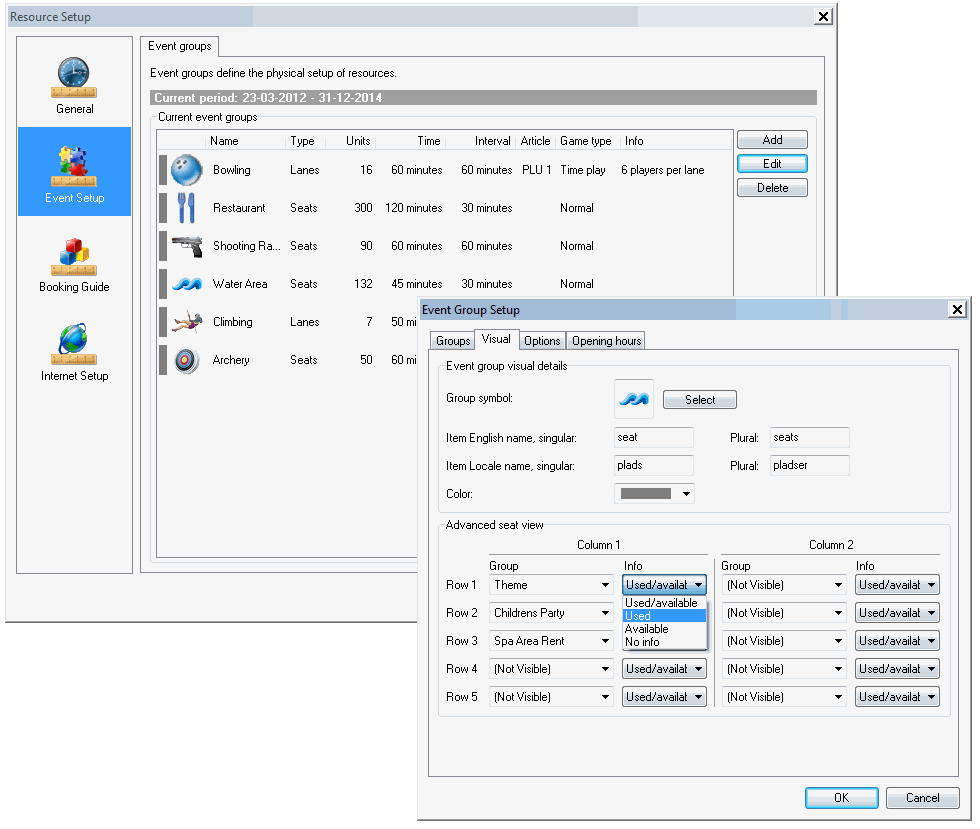The height and width of the screenshot is (829, 980).
Task: Open the General settings clock icon
Action: (x=74, y=74)
